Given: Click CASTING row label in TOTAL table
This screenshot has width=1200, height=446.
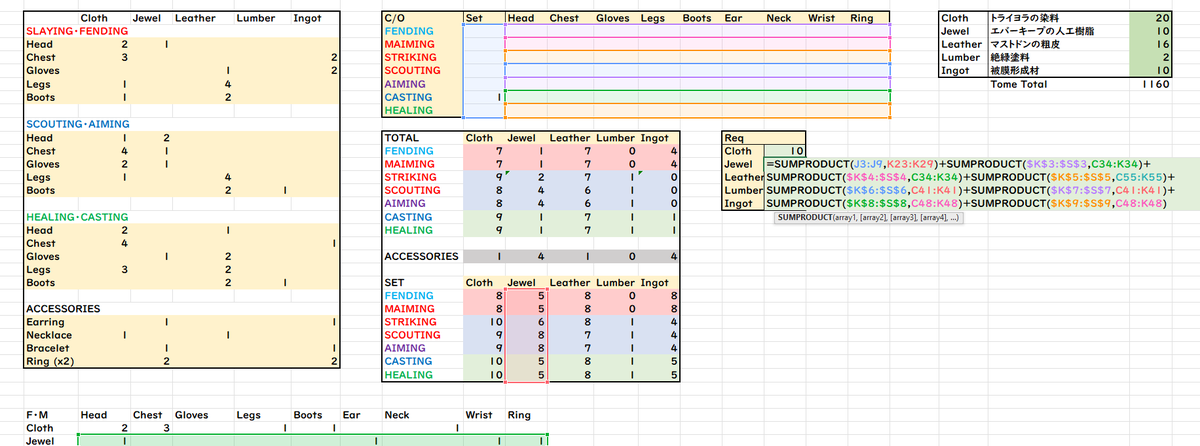Looking at the screenshot, I should click(408, 216).
